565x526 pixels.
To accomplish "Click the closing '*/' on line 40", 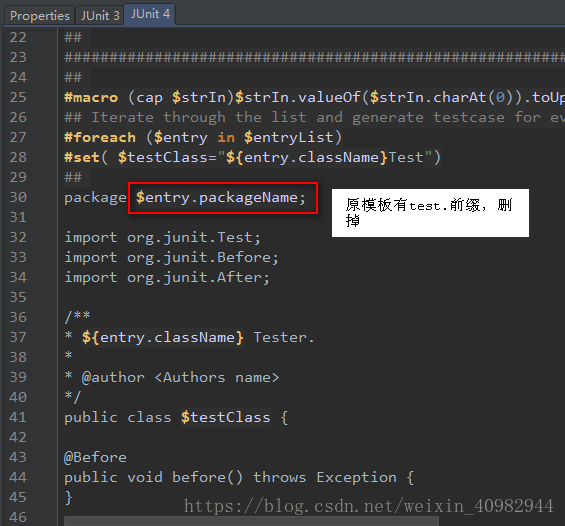I will (73, 397).
